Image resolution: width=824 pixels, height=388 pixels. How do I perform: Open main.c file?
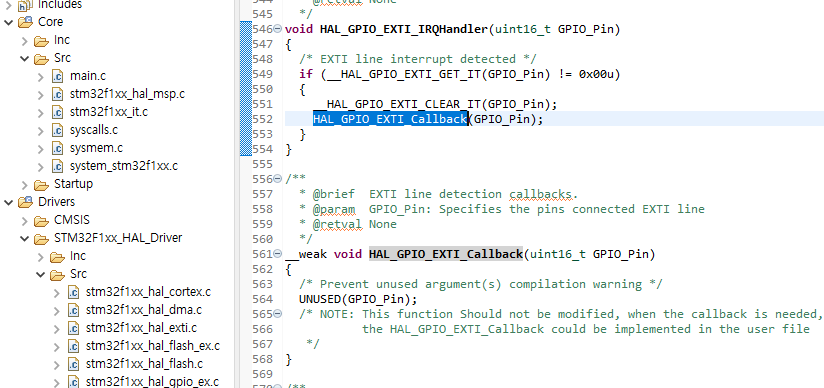[x=88, y=76]
